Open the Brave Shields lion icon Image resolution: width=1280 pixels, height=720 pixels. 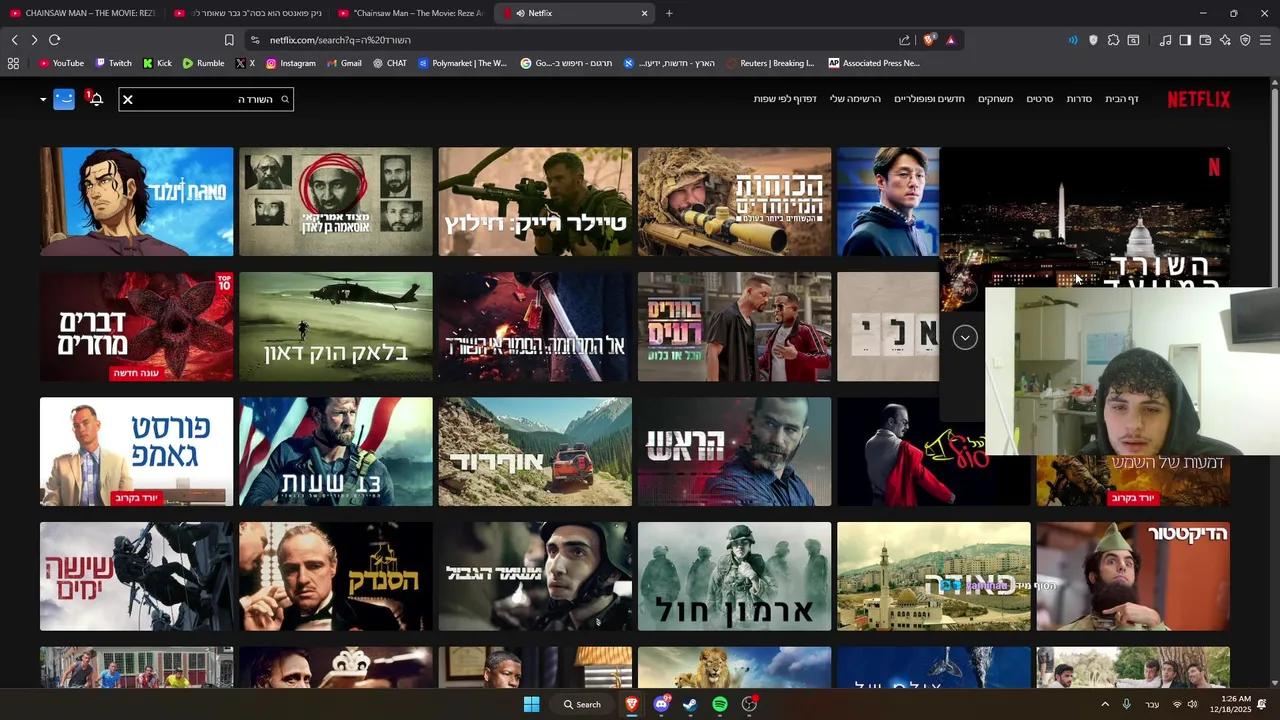point(929,40)
